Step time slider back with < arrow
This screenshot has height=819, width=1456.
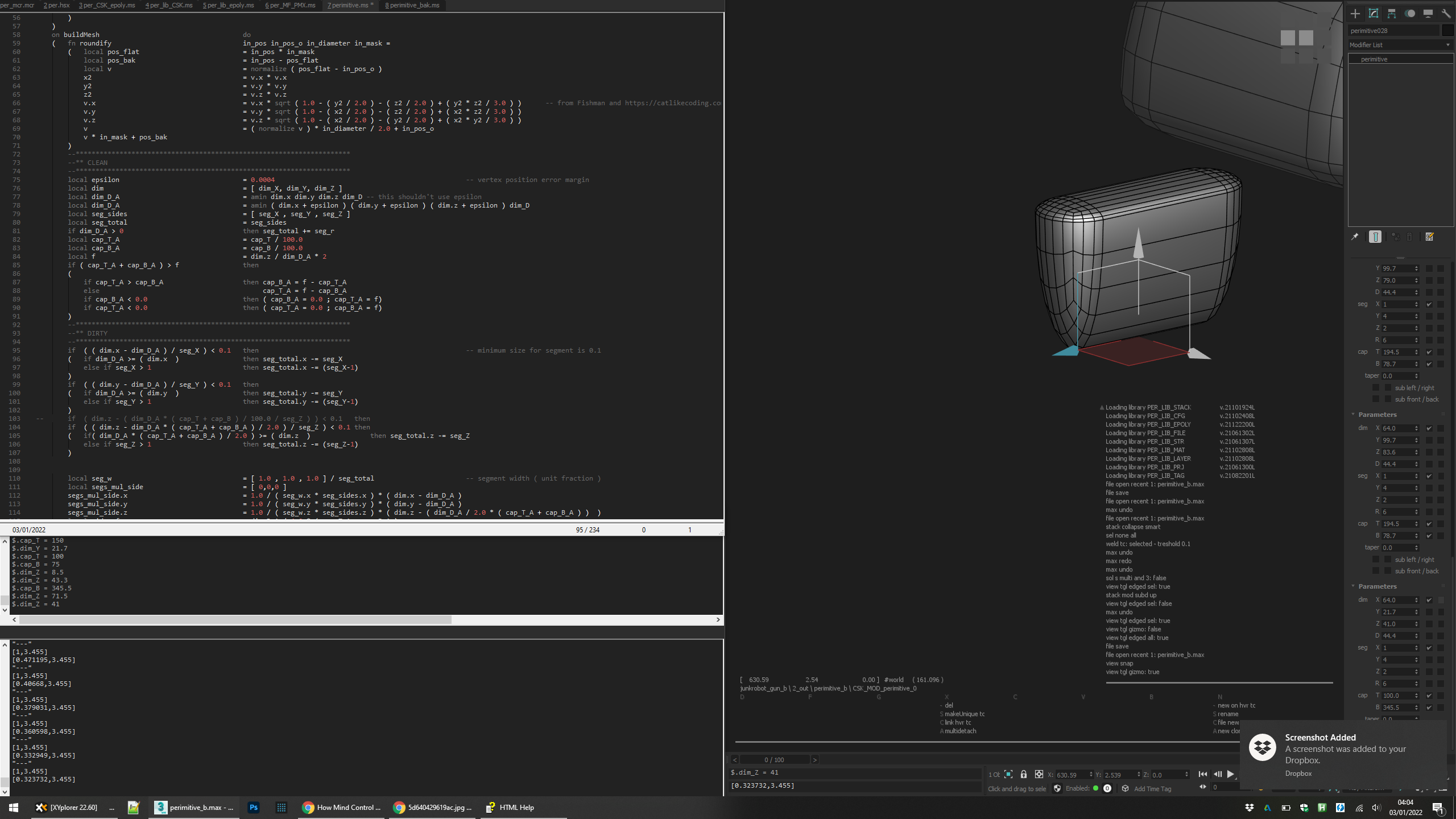tap(735, 760)
